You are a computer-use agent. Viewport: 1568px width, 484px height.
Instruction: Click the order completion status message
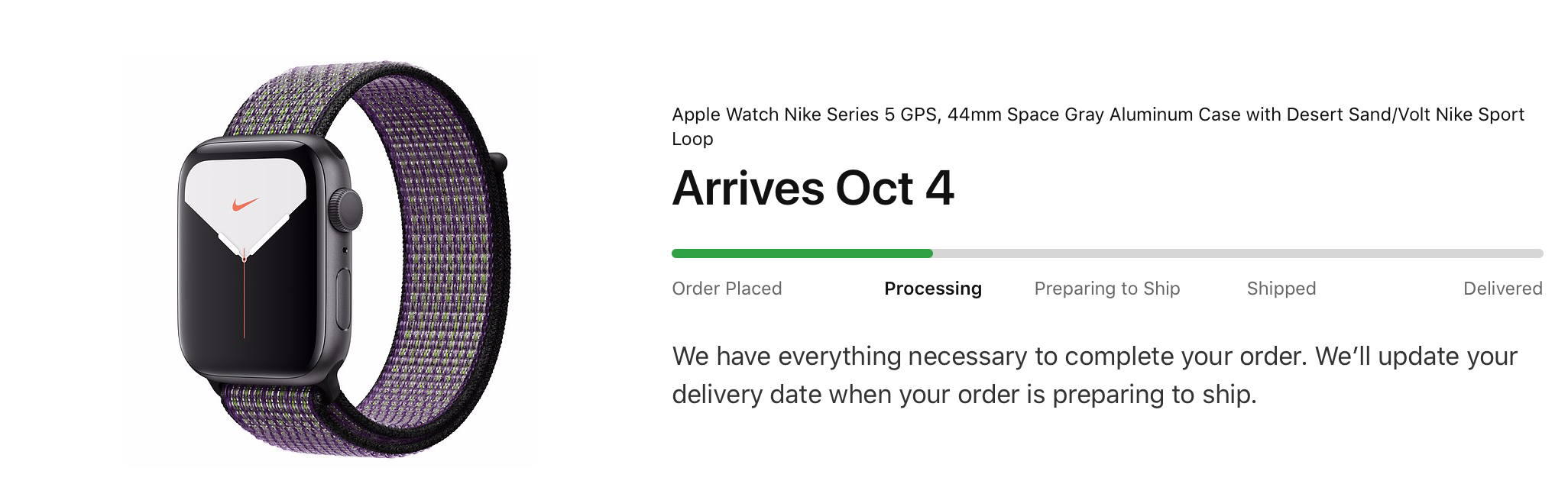(1094, 376)
